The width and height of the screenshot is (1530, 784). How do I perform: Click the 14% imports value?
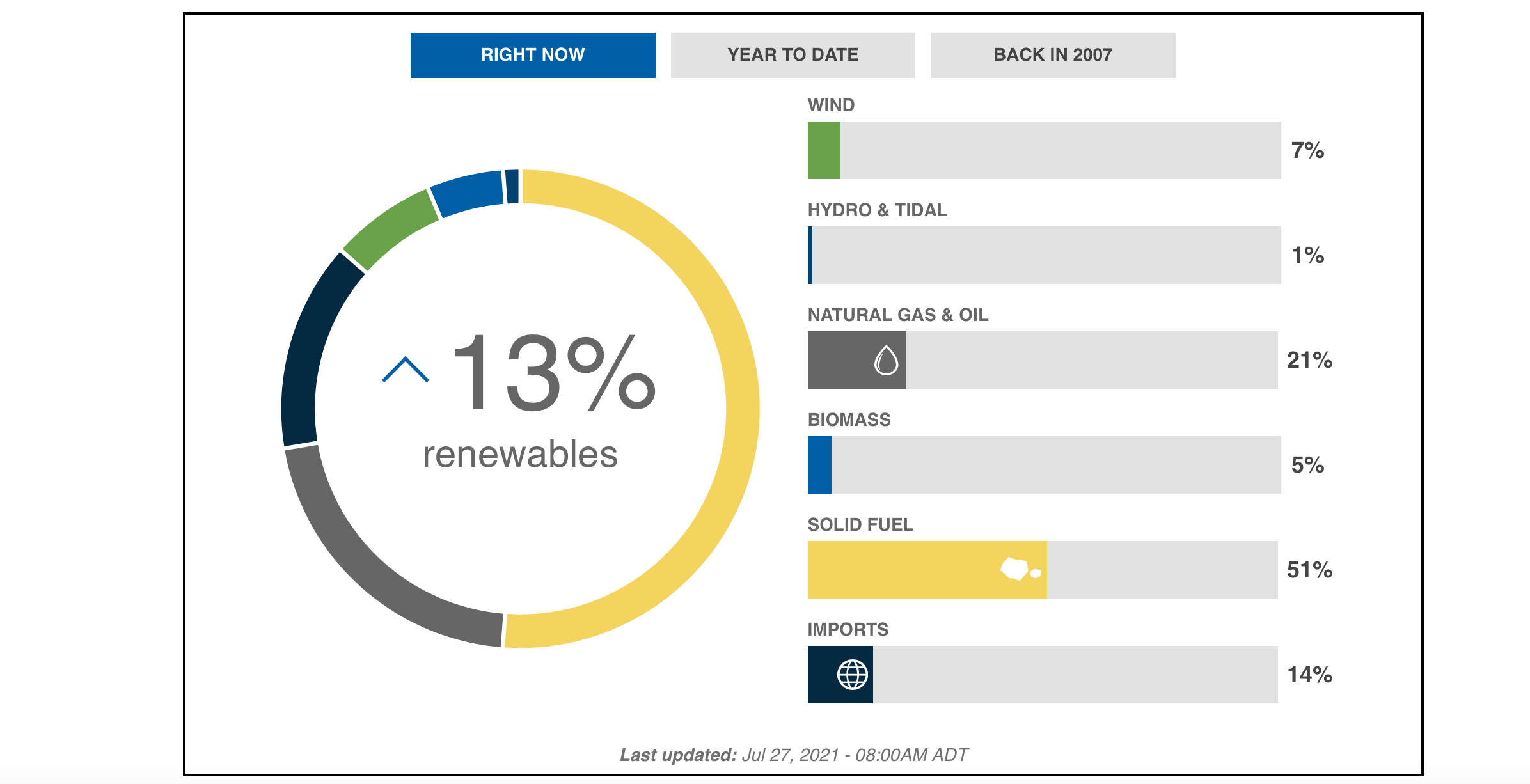click(1309, 675)
